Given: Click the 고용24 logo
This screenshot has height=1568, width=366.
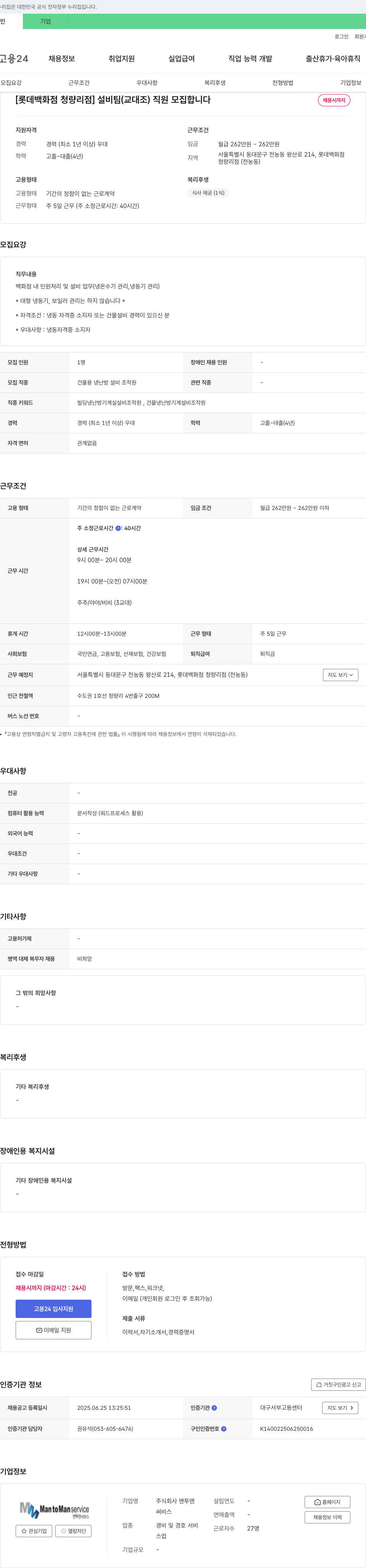Looking at the screenshot, I should point(14,58).
